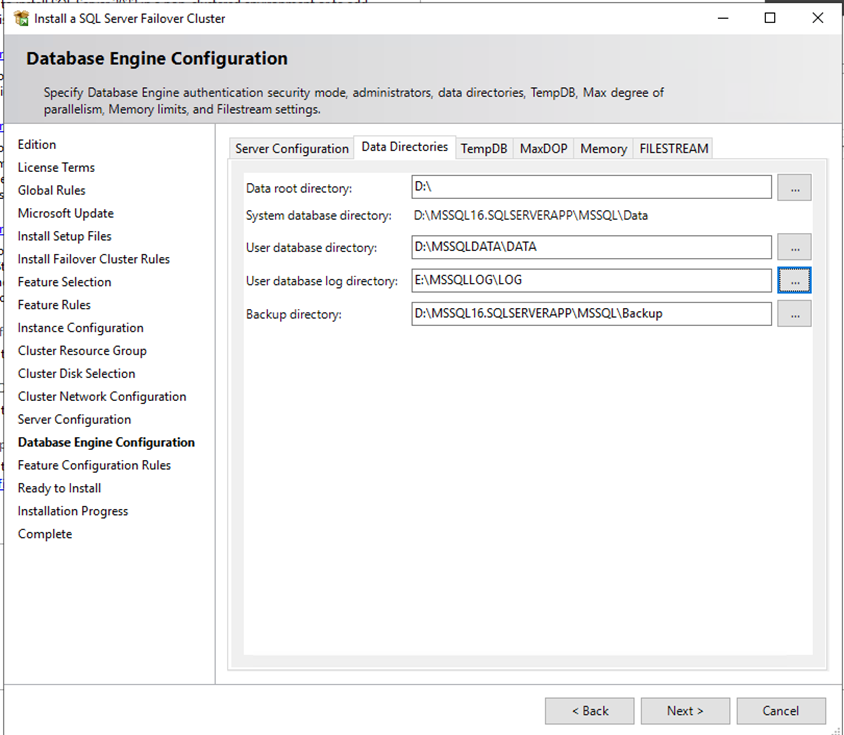Browse for the User database directory
Viewport: 844px width, 735px height.
tap(794, 247)
